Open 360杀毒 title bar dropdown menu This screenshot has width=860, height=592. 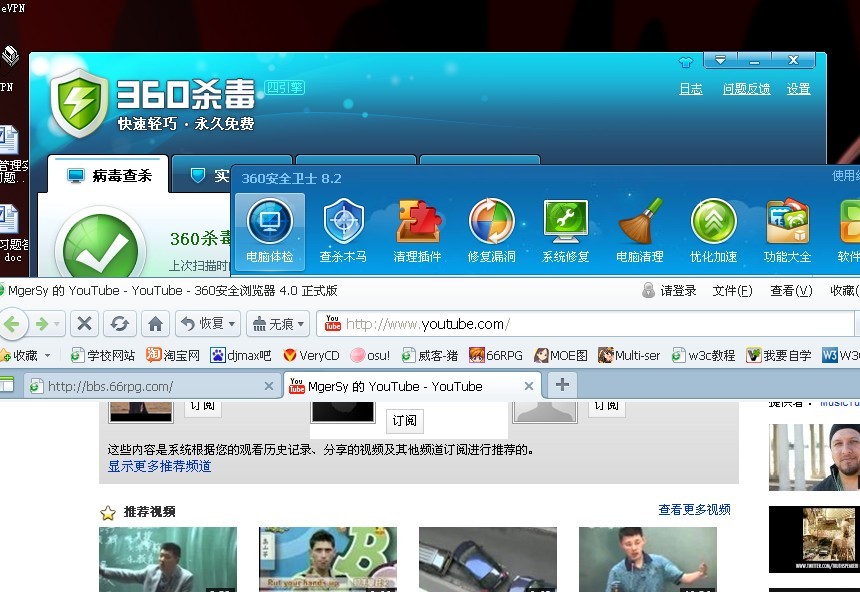(x=721, y=60)
